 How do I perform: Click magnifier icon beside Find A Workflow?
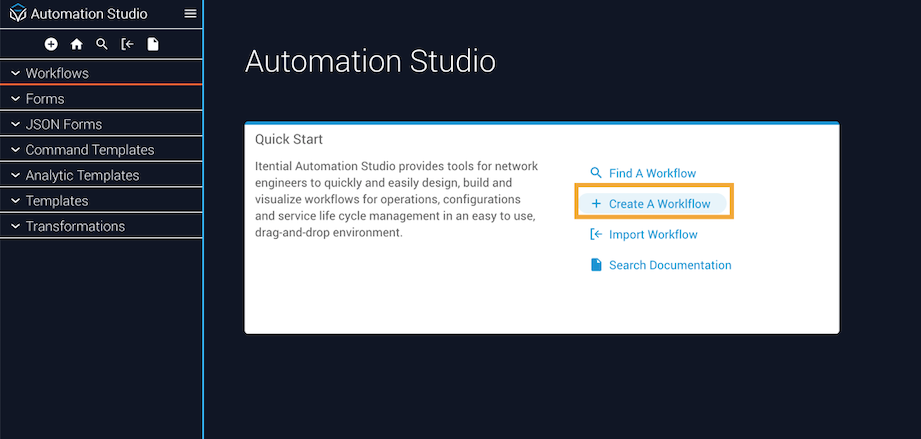pyautogui.click(x=596, y=173)
